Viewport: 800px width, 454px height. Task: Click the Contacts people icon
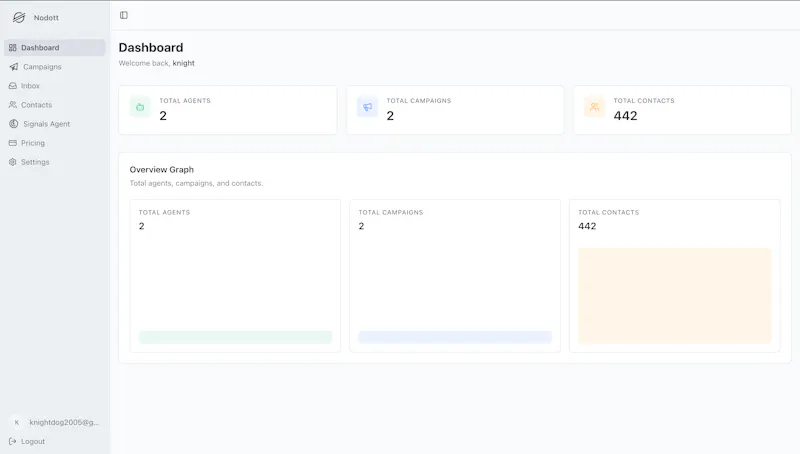click(x=13, y=105)
